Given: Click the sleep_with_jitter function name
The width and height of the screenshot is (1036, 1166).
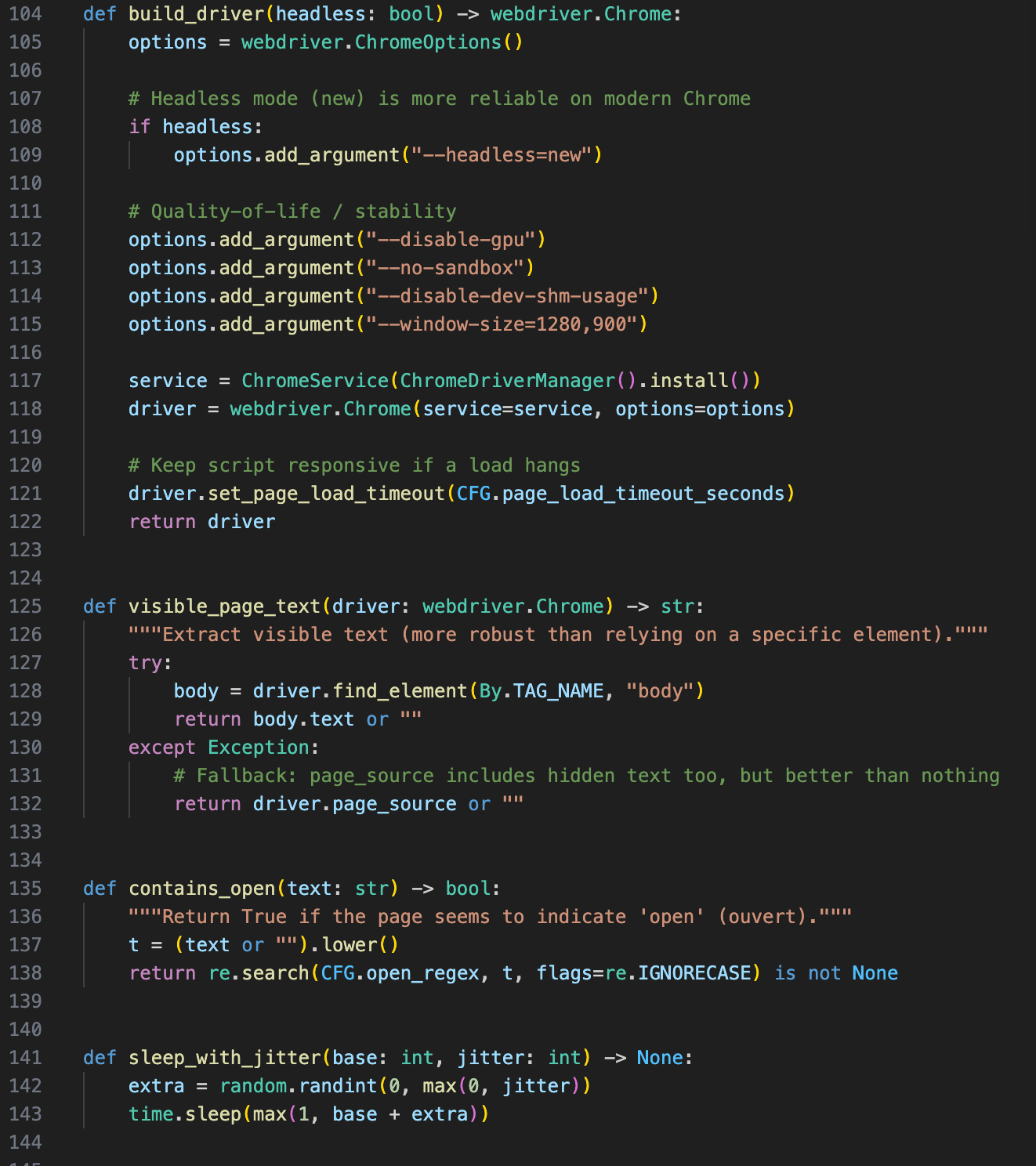Looking at the screenshot, I should 226,1057.
